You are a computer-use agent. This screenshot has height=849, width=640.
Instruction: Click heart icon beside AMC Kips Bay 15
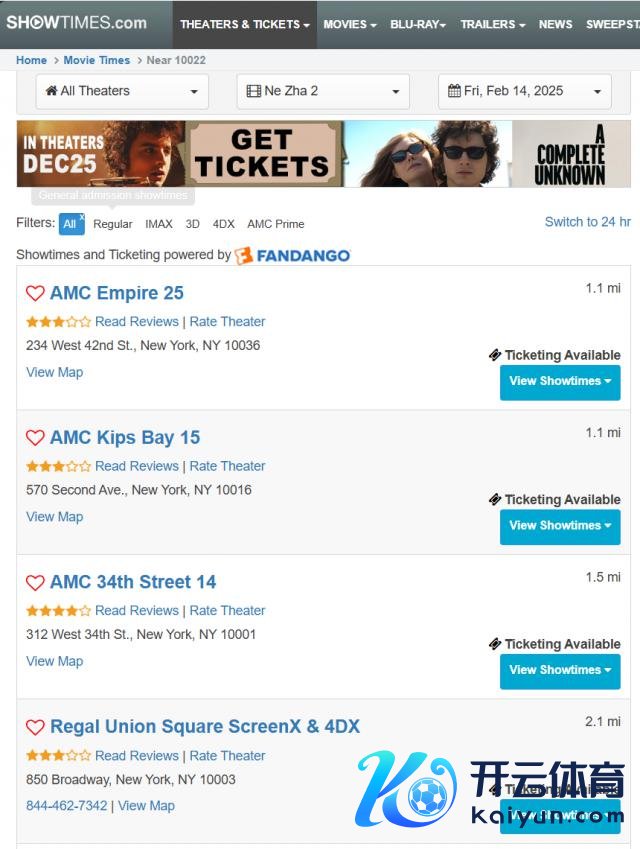pyautogui.click(x=35, y=438)
